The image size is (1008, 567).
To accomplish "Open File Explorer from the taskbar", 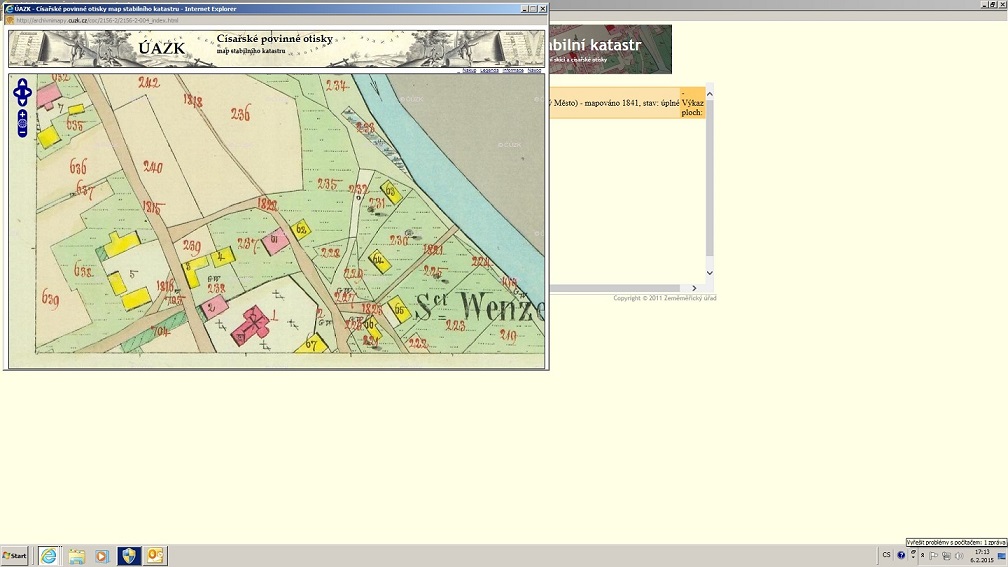I will [x=76, y=556].
